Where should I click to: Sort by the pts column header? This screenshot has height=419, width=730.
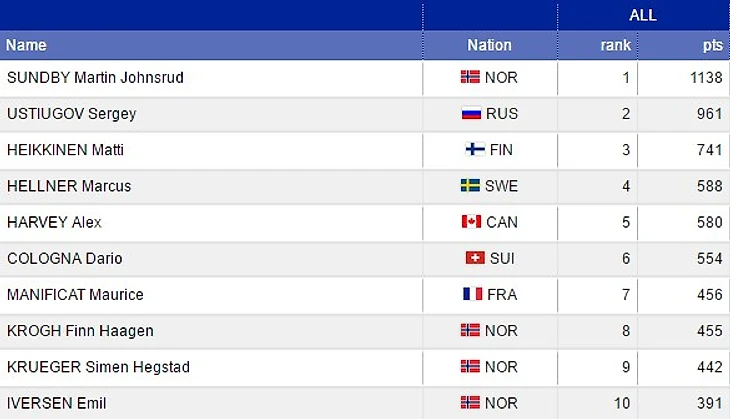coord(713,45)
